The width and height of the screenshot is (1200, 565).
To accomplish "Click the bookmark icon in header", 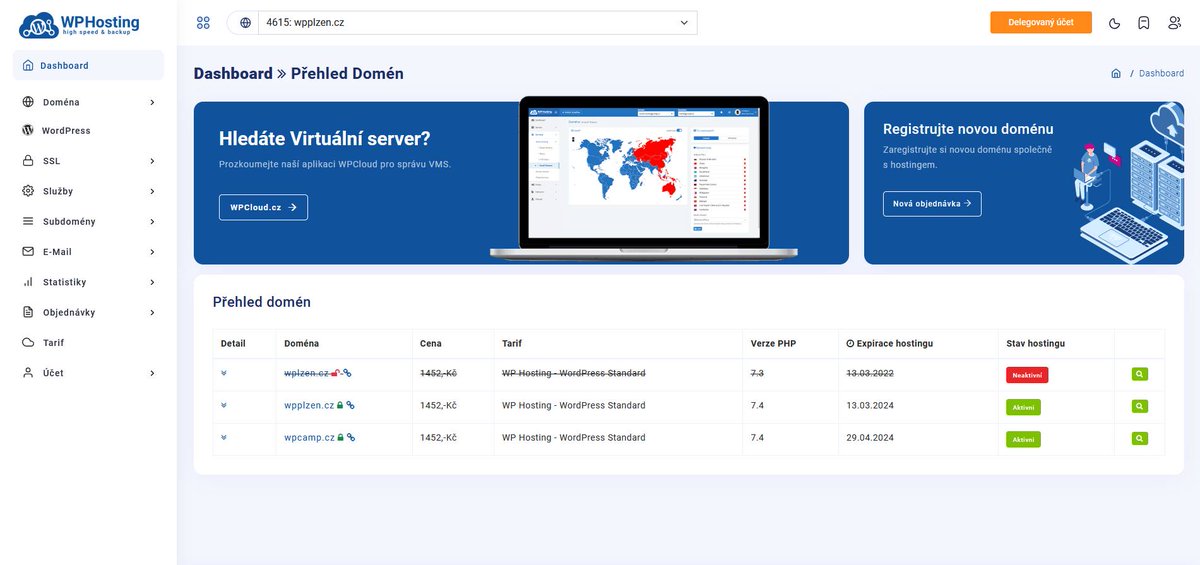I will (x=1144, y=22).
